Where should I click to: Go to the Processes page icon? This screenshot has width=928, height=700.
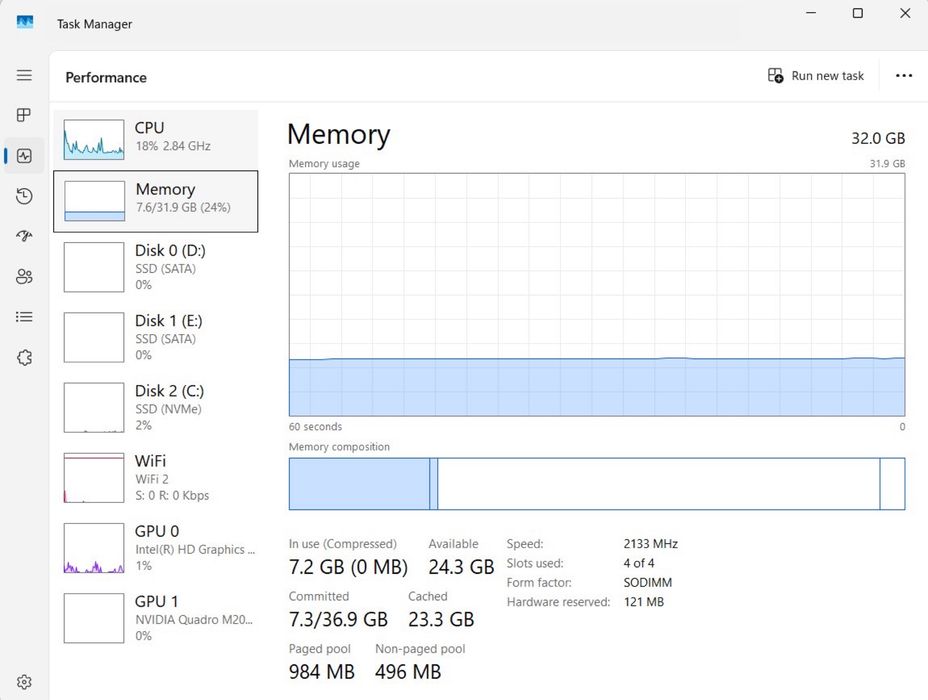(24, 115)
